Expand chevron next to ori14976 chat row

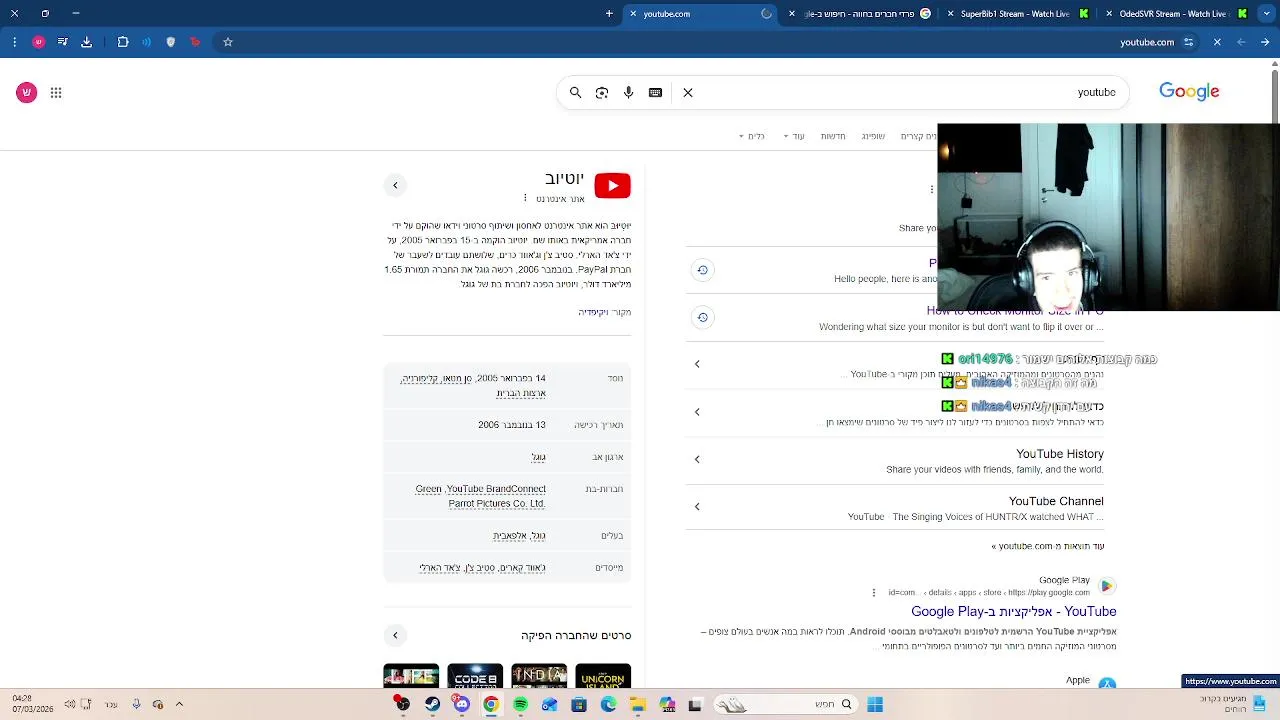pyautogui.click(x=697, y=364)
